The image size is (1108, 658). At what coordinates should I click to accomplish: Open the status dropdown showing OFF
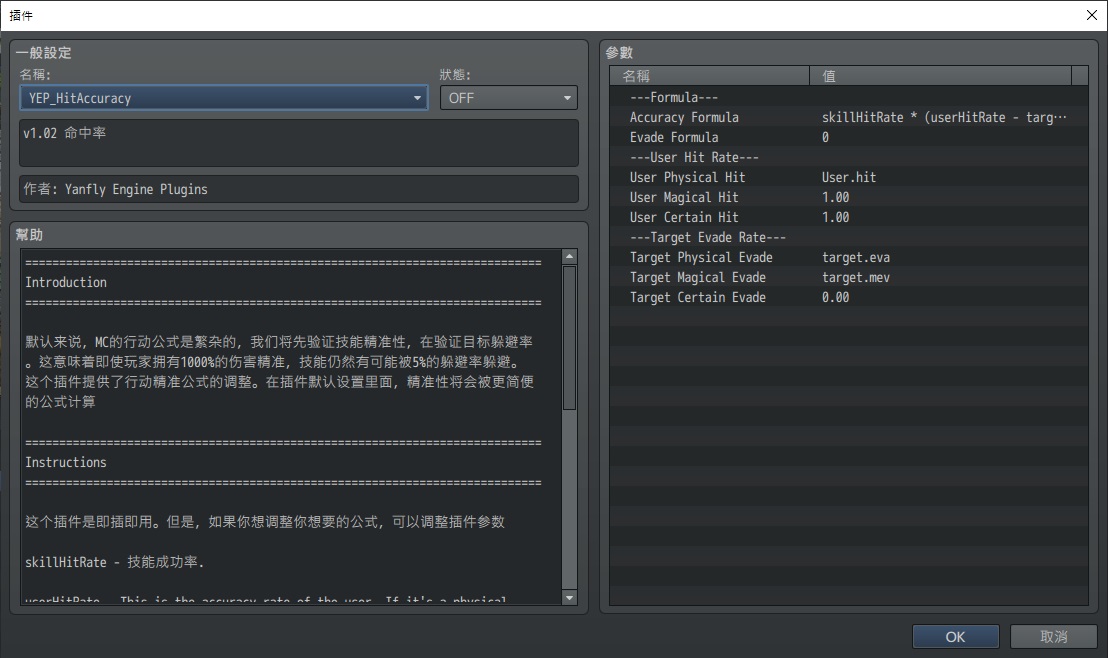pyautogui.click(x=508, y=98)
